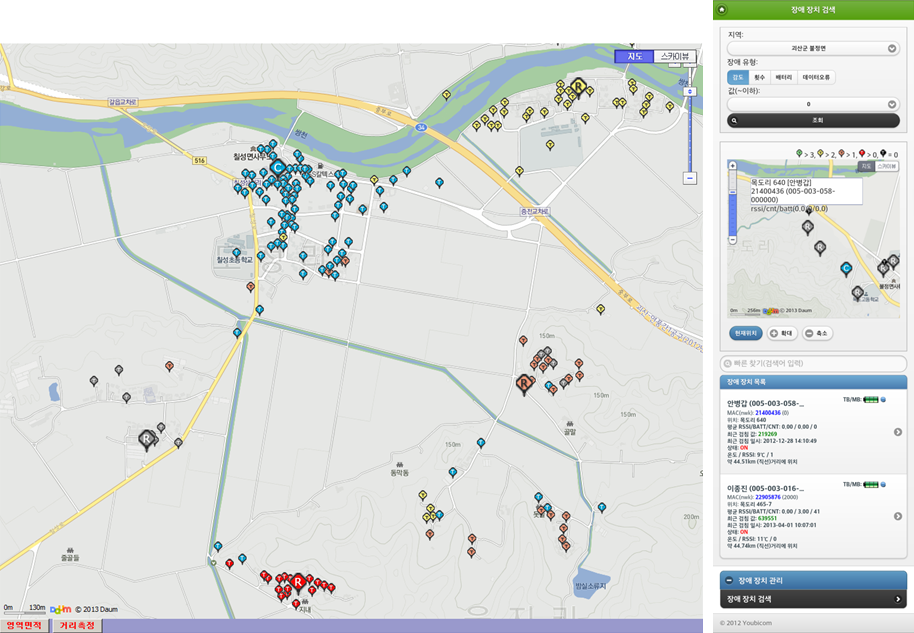Open the 값(~이하) value dropdown

[813, 104]
